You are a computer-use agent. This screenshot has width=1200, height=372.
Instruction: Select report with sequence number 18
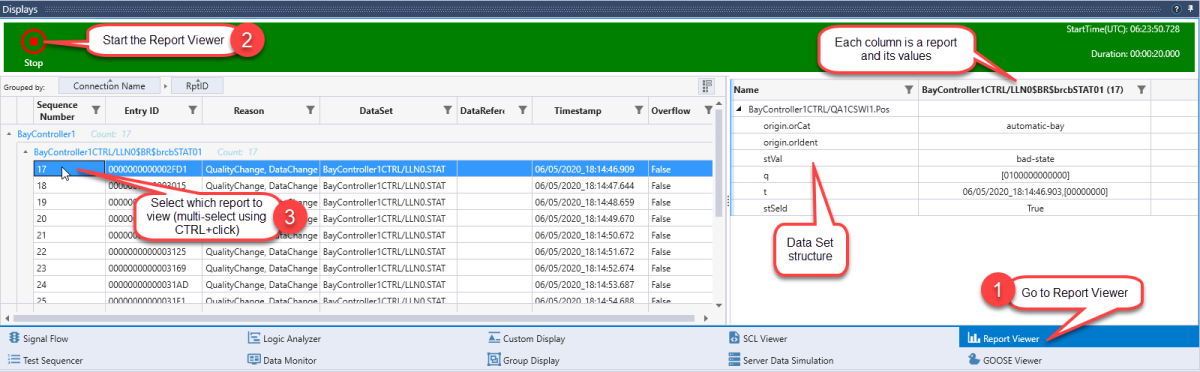point(372,186)
